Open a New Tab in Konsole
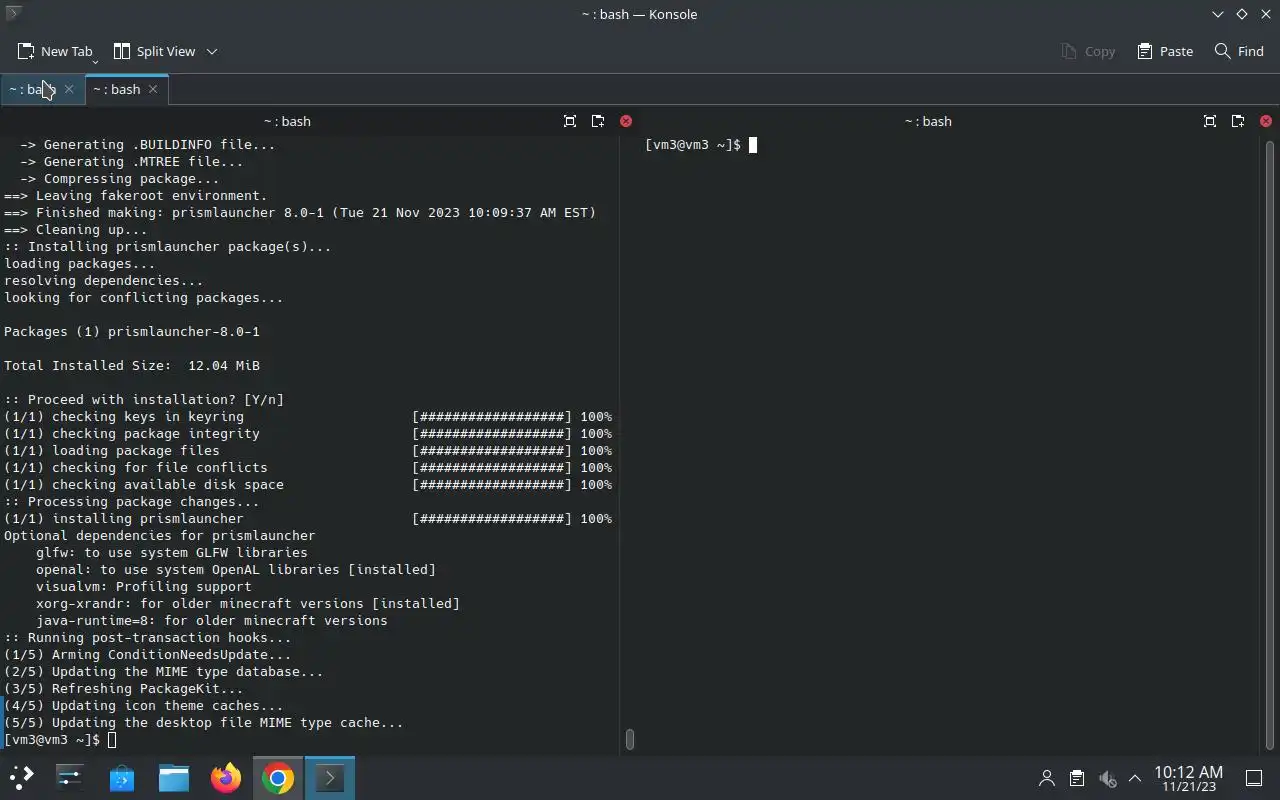The image size is (1280, 800). click(54, 51)
